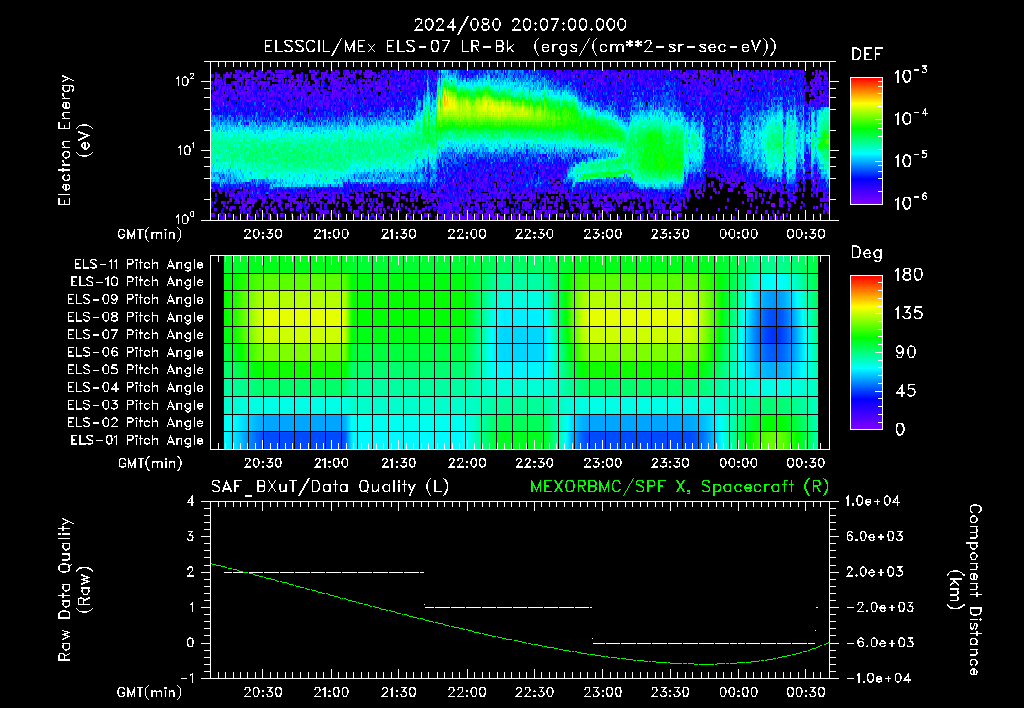Click the data quality segment at level 2
1024x708 pixels.
point(324,572)
